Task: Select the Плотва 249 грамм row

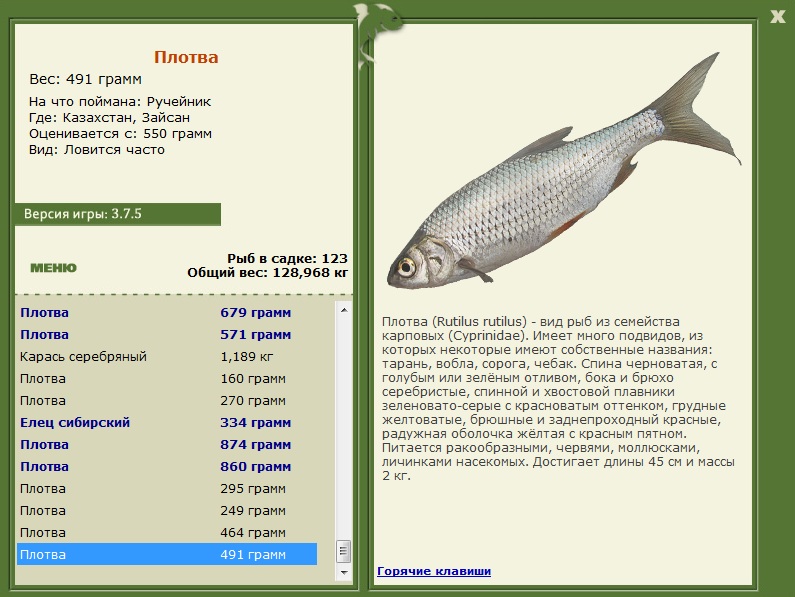Action: pos(167,511)
